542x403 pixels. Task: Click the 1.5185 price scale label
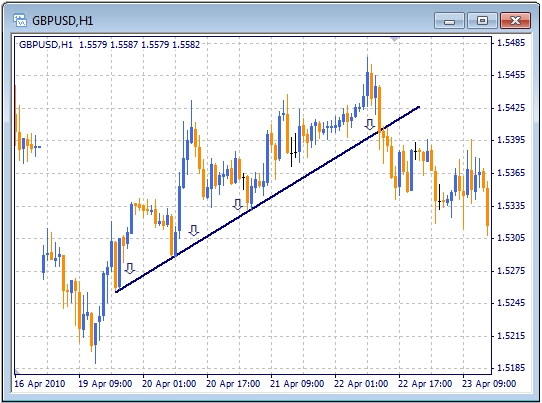pyautogui.click(x=511, y=368)
